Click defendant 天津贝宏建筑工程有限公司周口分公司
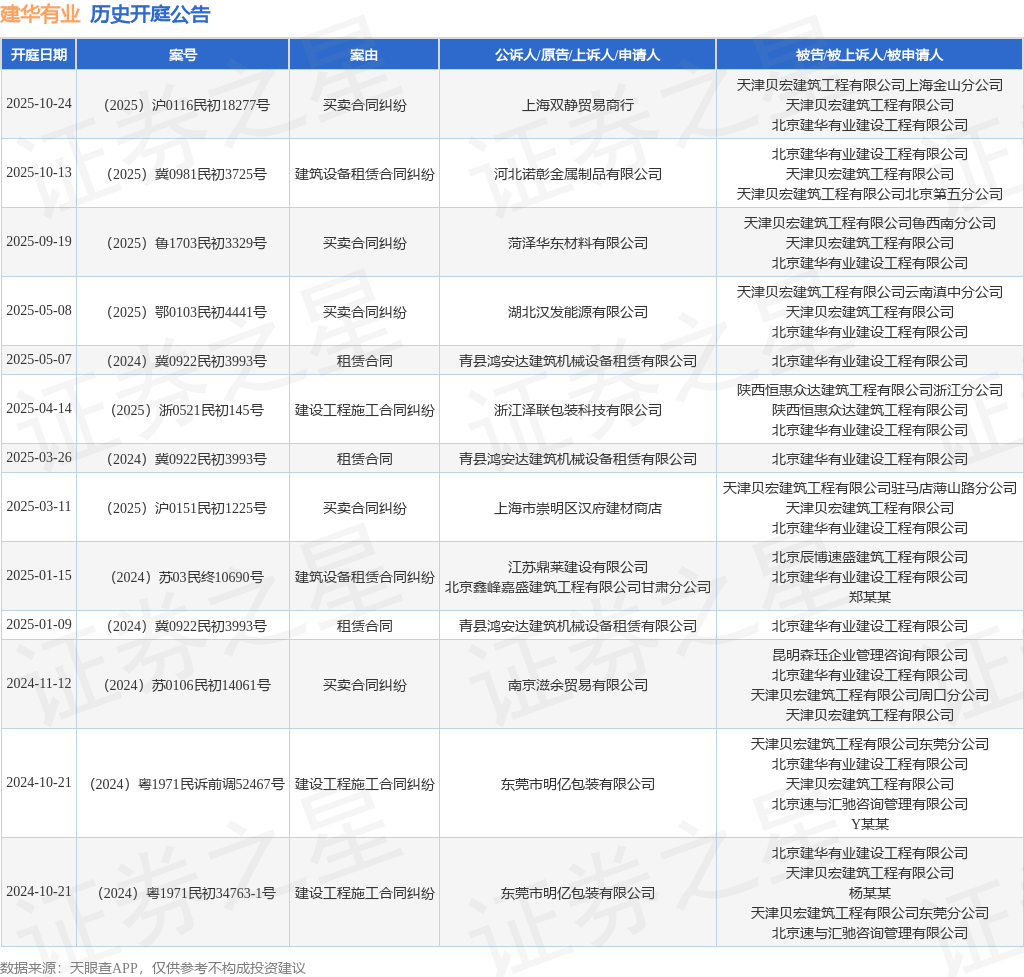 pos(869,695)
